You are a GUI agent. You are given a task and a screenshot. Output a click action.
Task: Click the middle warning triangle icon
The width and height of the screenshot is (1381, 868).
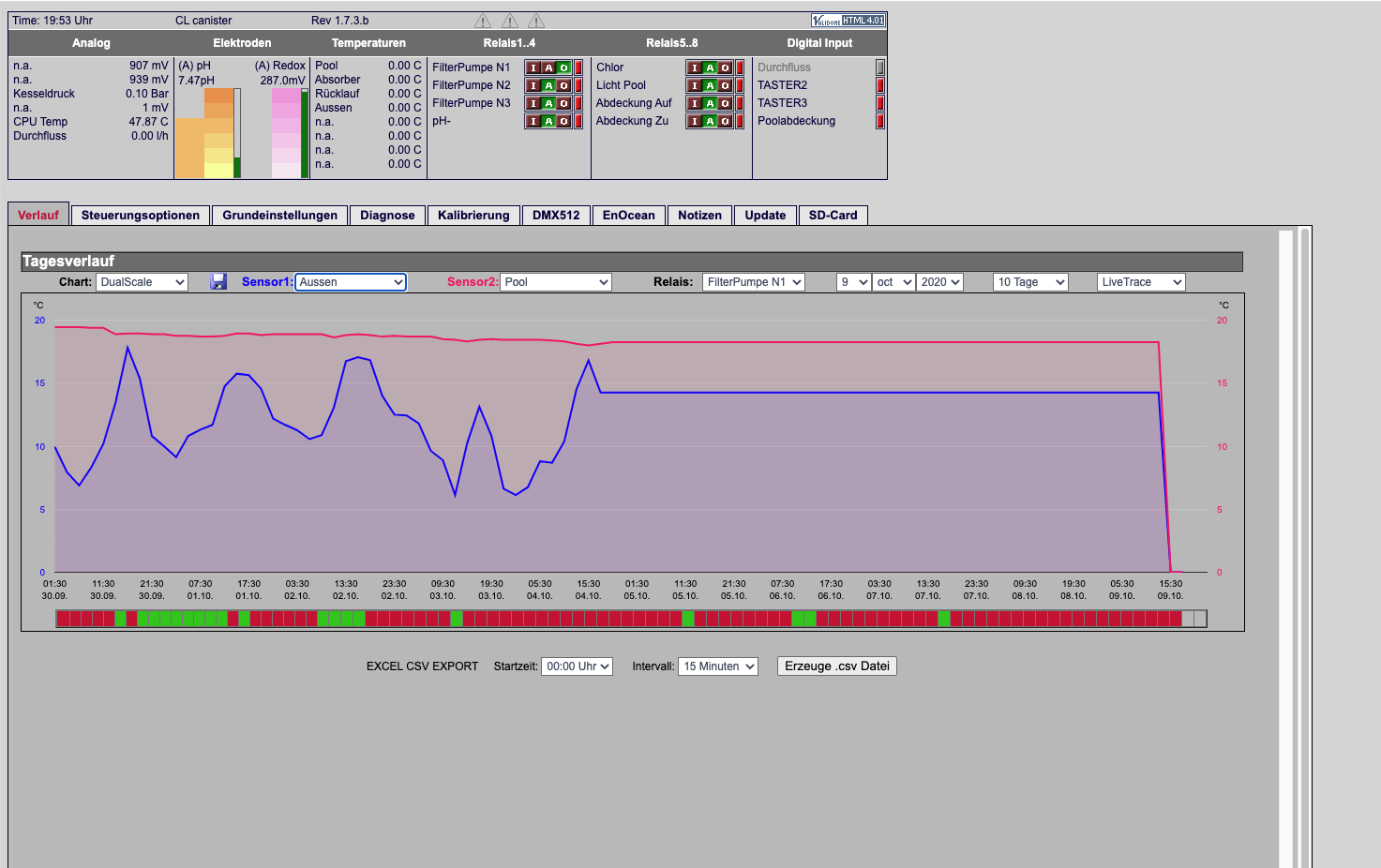510,21
